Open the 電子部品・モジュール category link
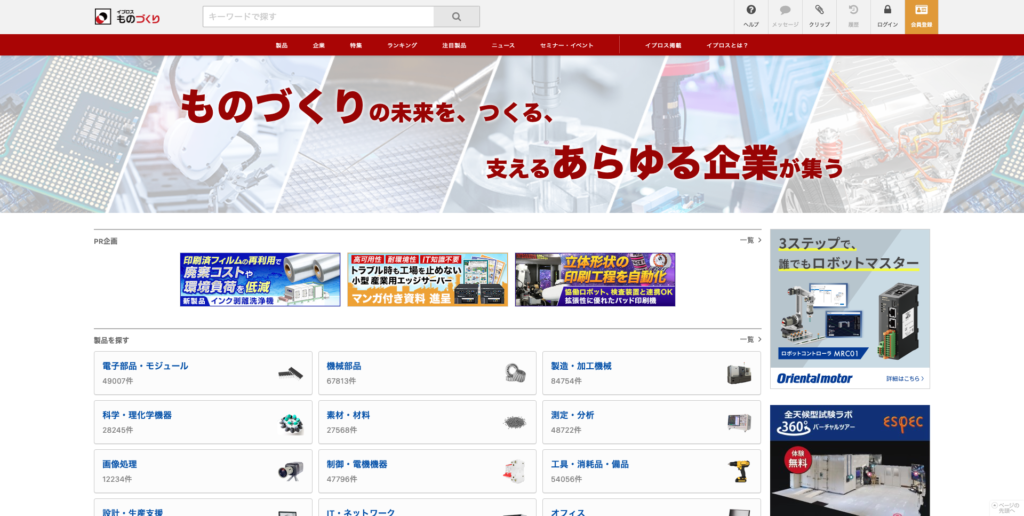The height and width of the screenshot is (516, 1024). pyautogui.click(x=145, y=366)
